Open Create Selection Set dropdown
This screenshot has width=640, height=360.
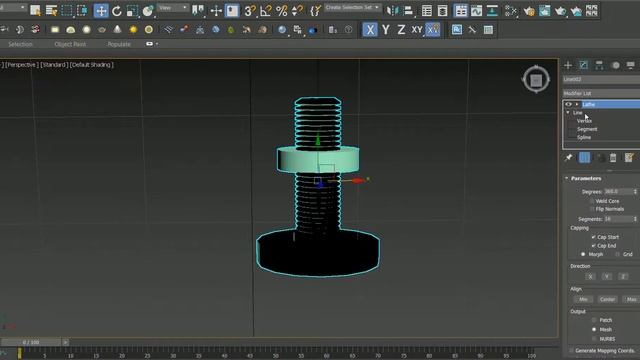point(352,7)
